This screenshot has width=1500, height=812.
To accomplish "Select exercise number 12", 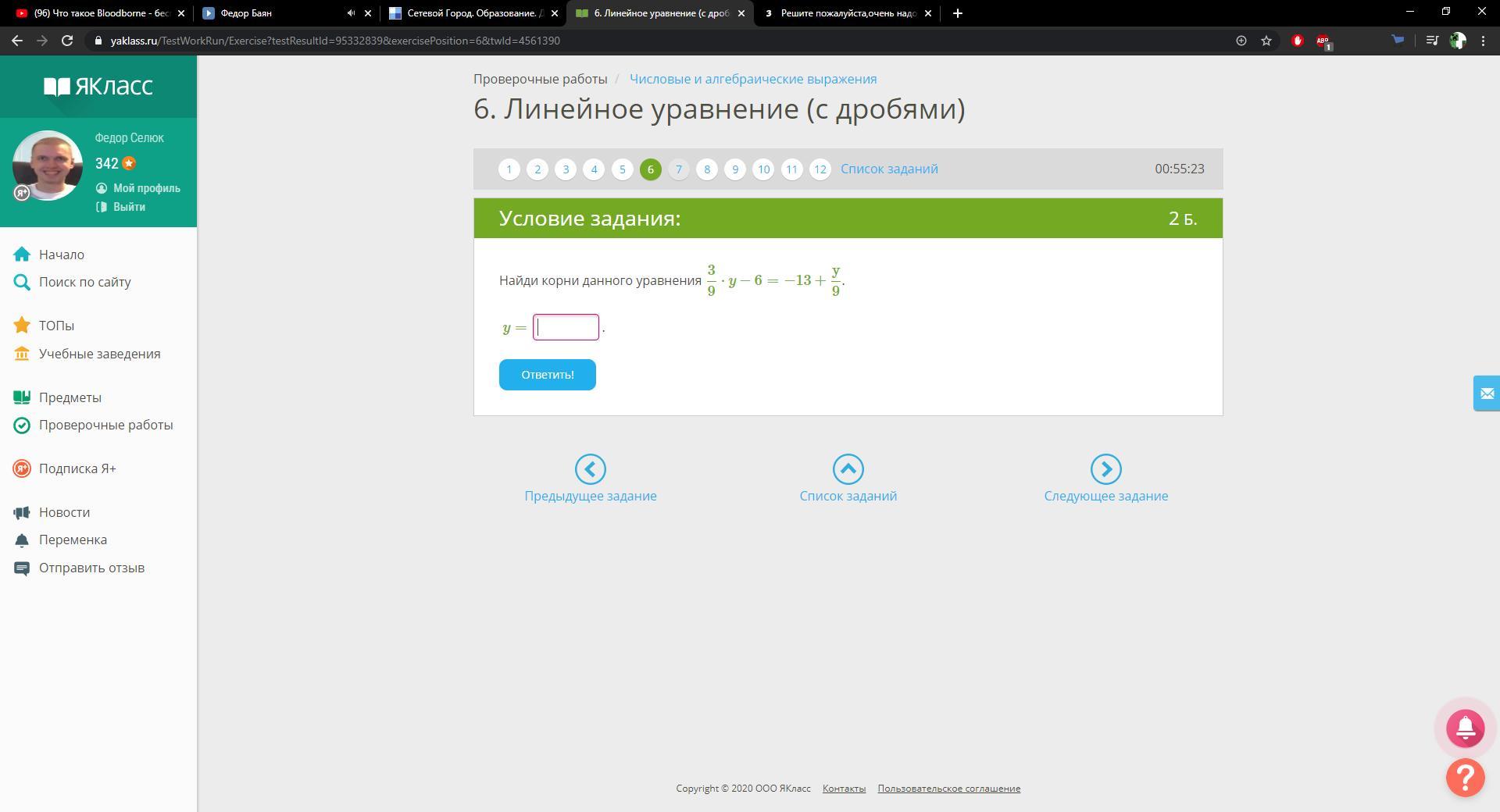I will (820, 169).
